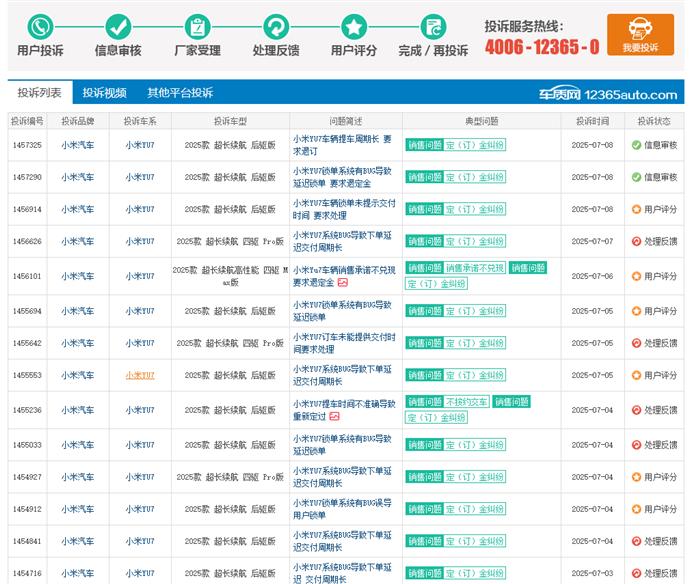Screen dimensions: 700x584
Task: Click the 厂家受理 clipboard step icon
Action: [197, 27]
